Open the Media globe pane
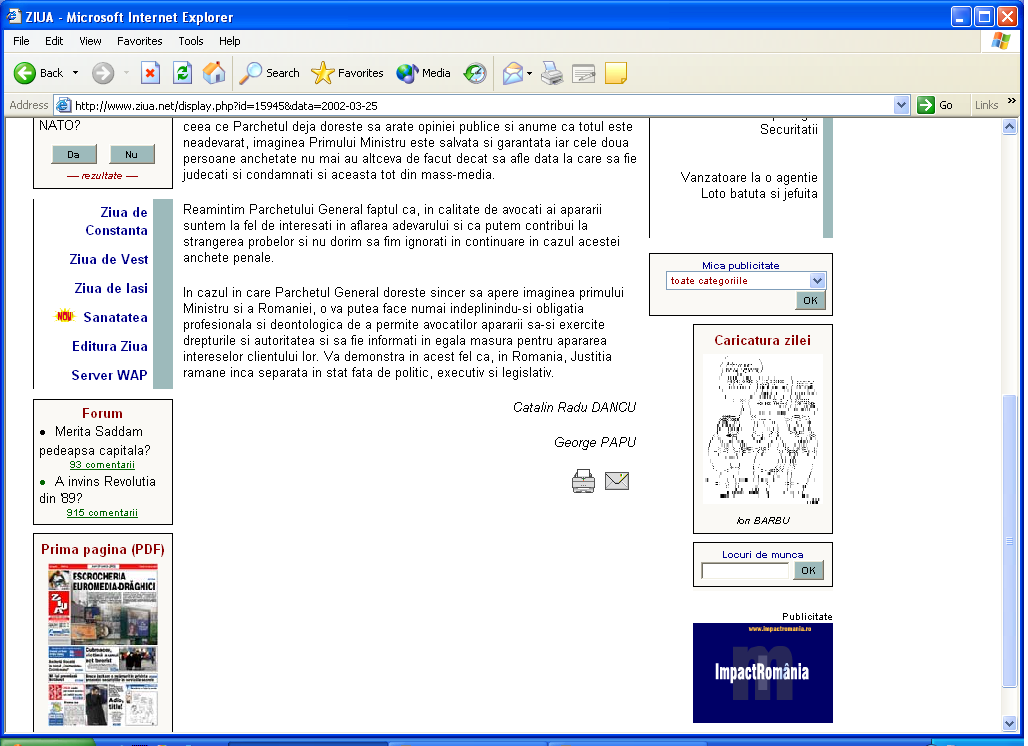Image resolution: width=1028 pixels, height=746 pixels. click(x=424, y=73)
